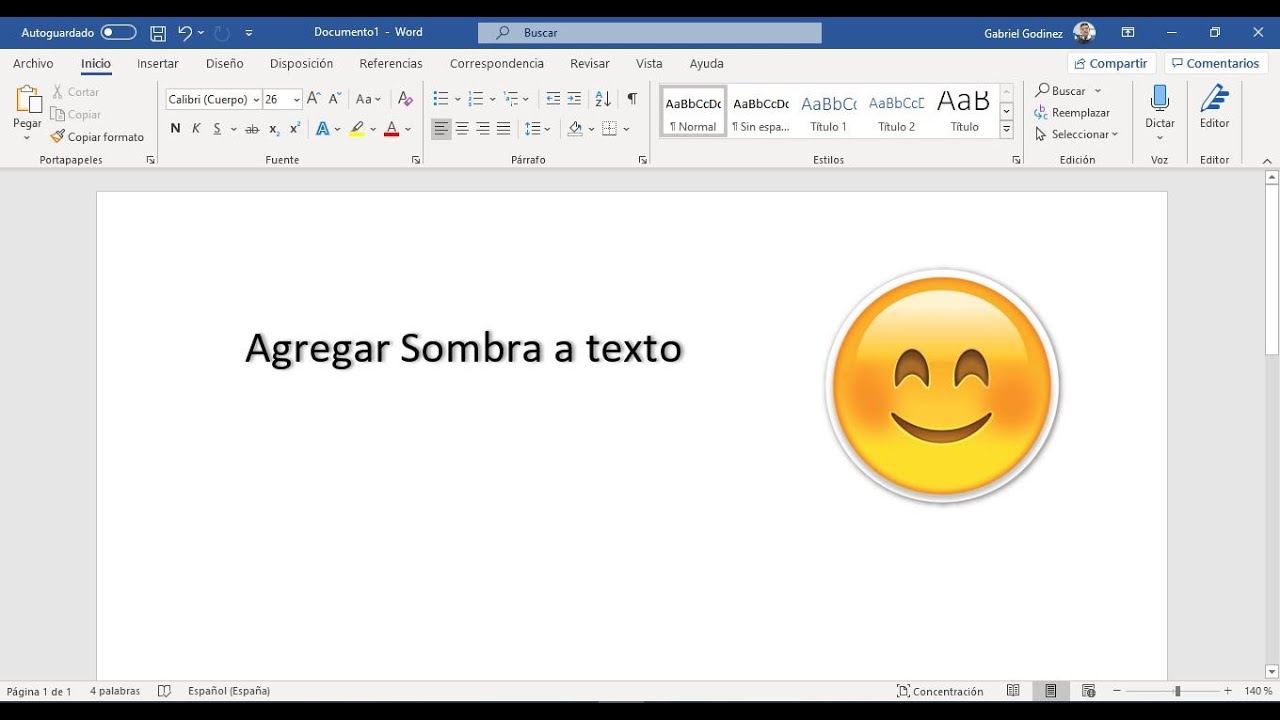Click in the Buscar search box
This screenshot has width=1280, height=720.
650,33
